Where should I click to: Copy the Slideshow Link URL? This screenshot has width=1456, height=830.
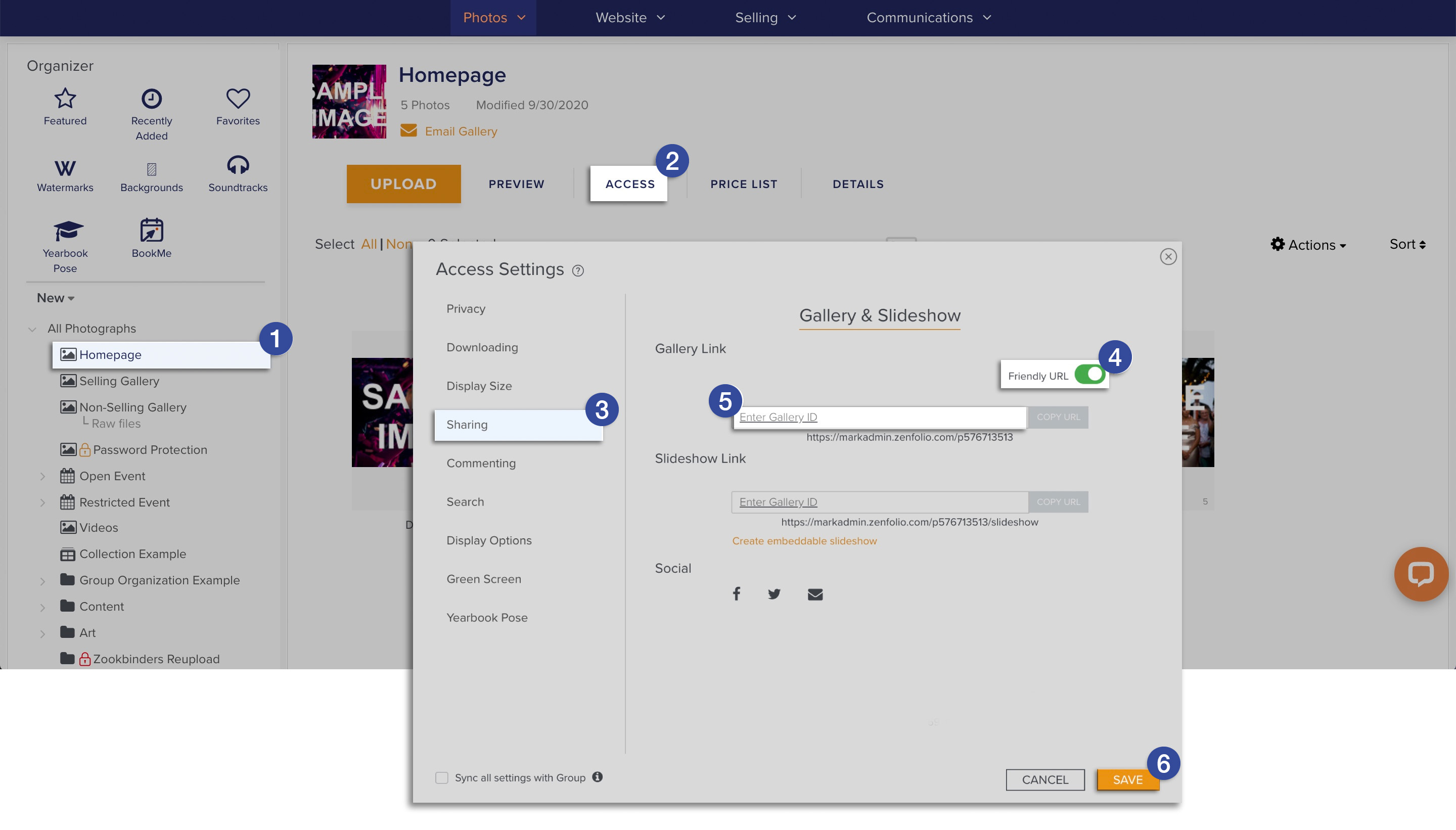pos(1058,501)
